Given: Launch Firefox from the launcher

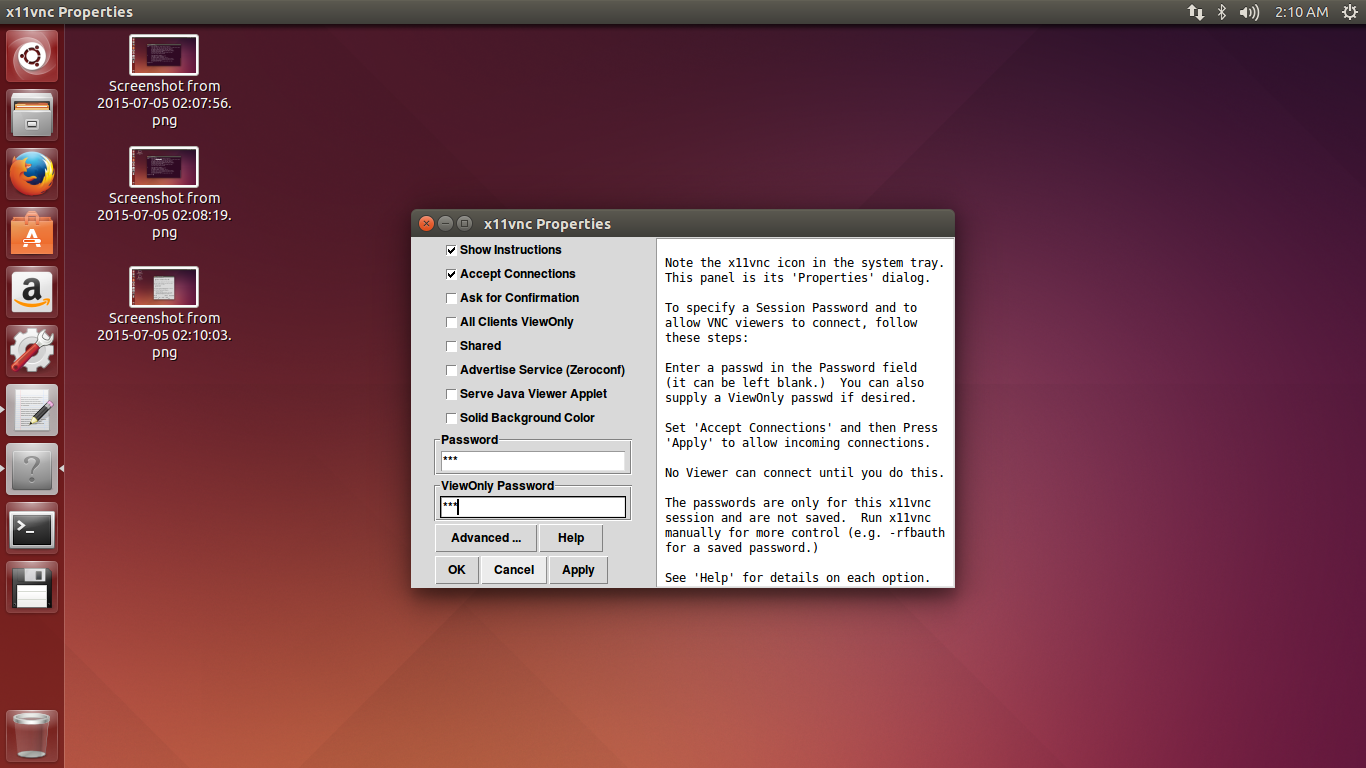Looking at the screenshot, I should [33, 174].
